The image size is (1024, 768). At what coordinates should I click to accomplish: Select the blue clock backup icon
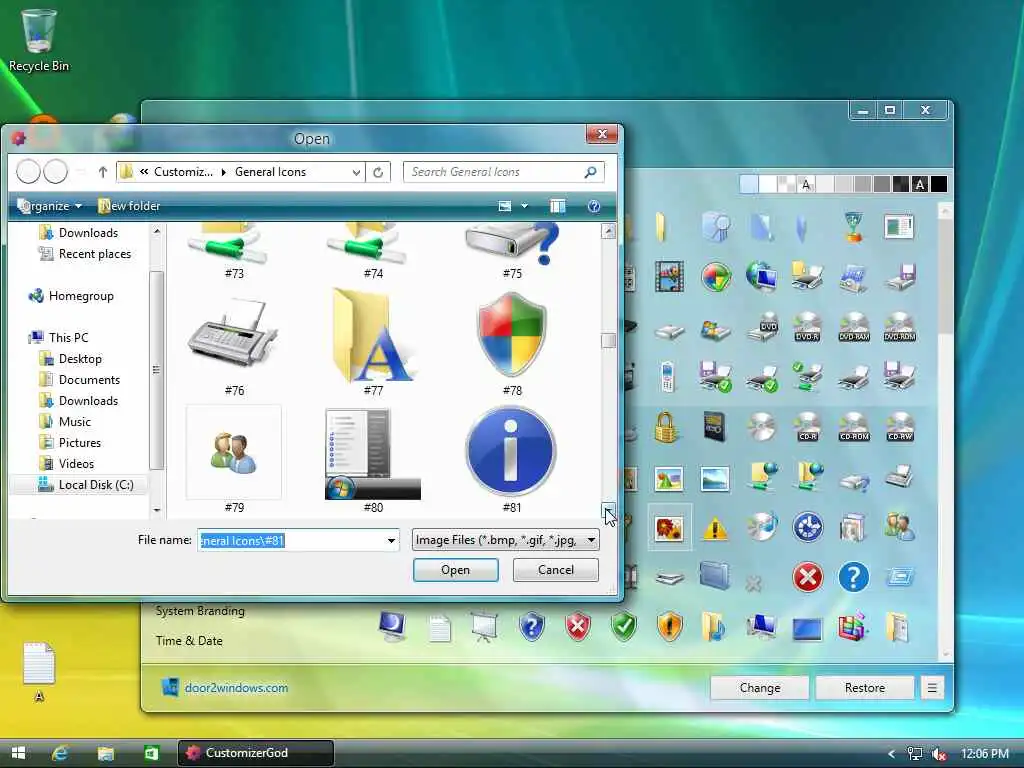808,528
